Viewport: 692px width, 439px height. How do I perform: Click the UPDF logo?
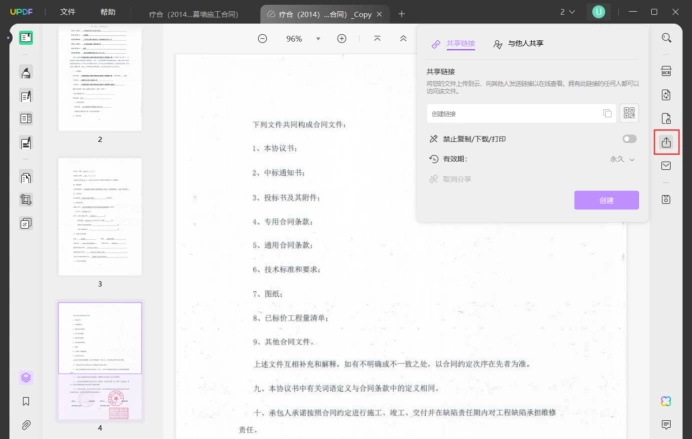click(x=21, y=12)
